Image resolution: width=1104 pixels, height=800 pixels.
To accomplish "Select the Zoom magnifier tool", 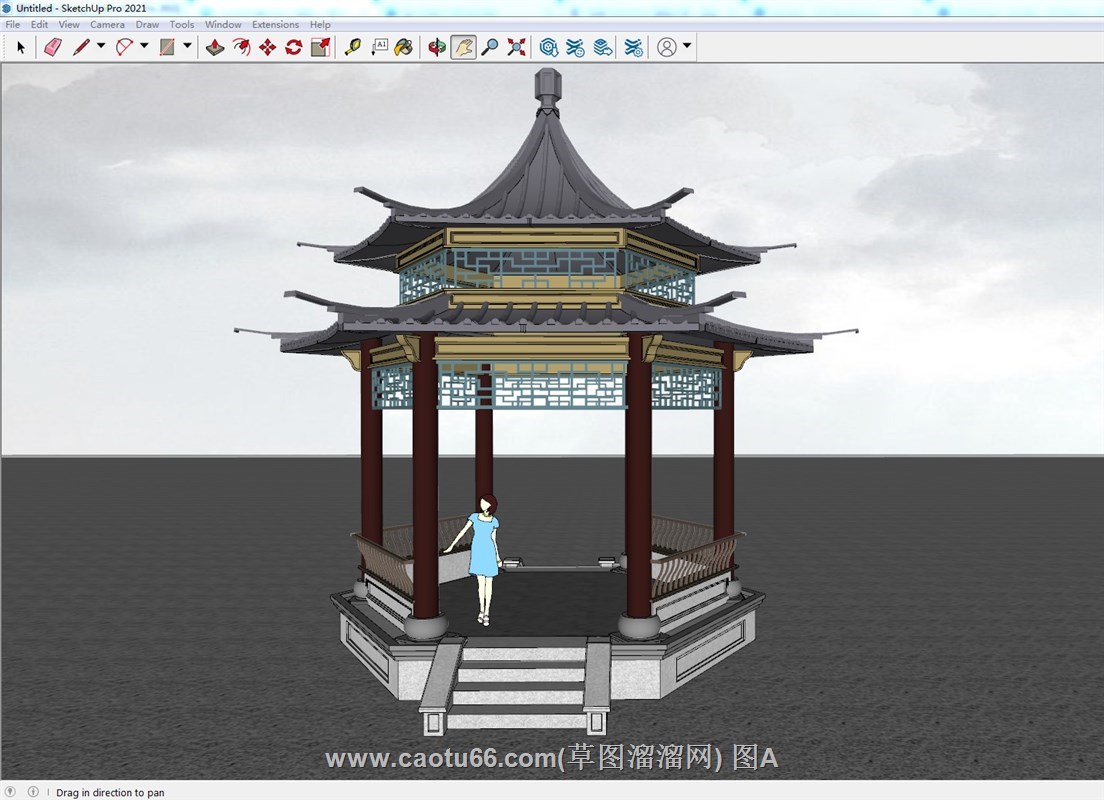I will click(x=489, y=47).
